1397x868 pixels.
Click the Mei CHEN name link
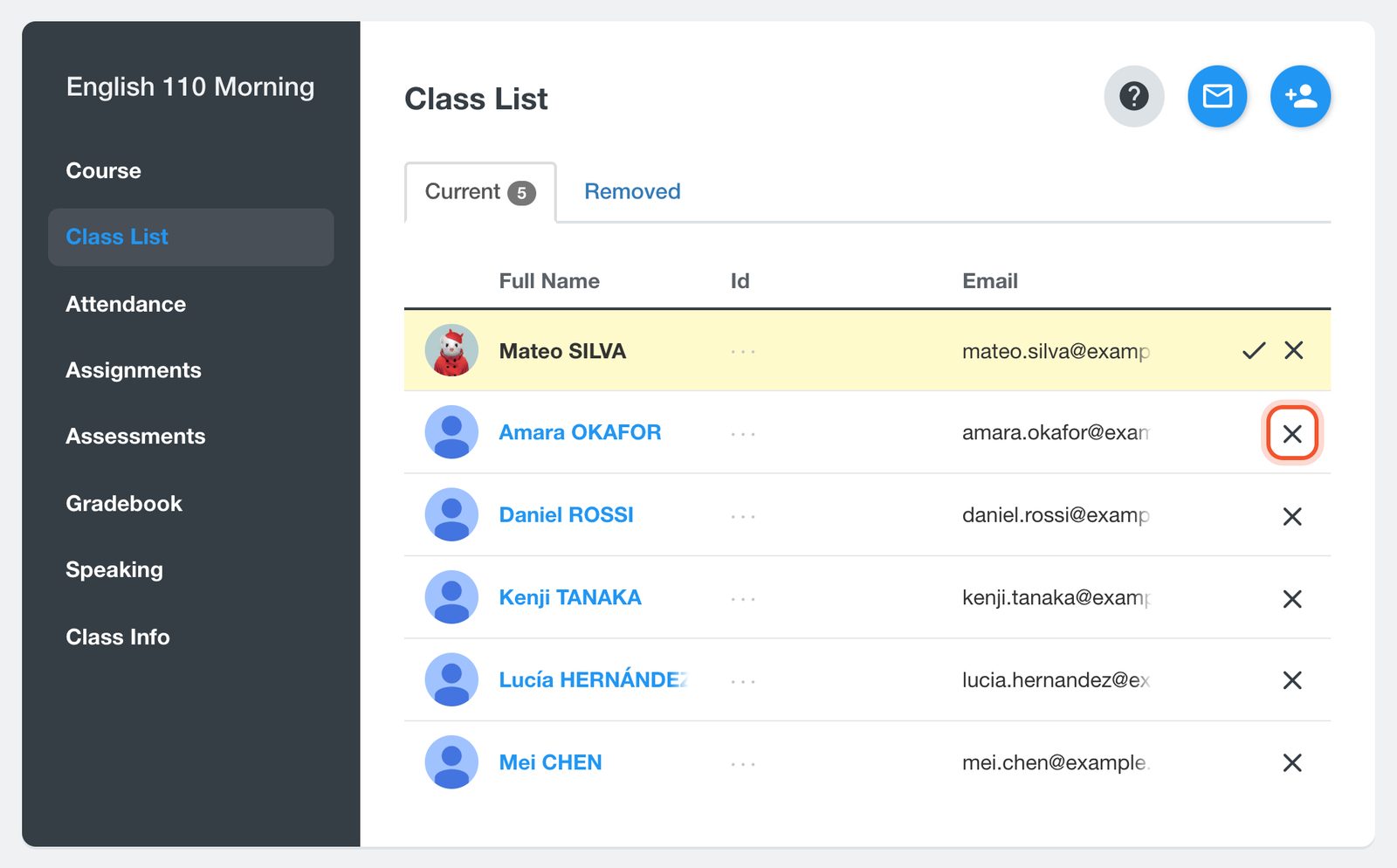point(550,762)
